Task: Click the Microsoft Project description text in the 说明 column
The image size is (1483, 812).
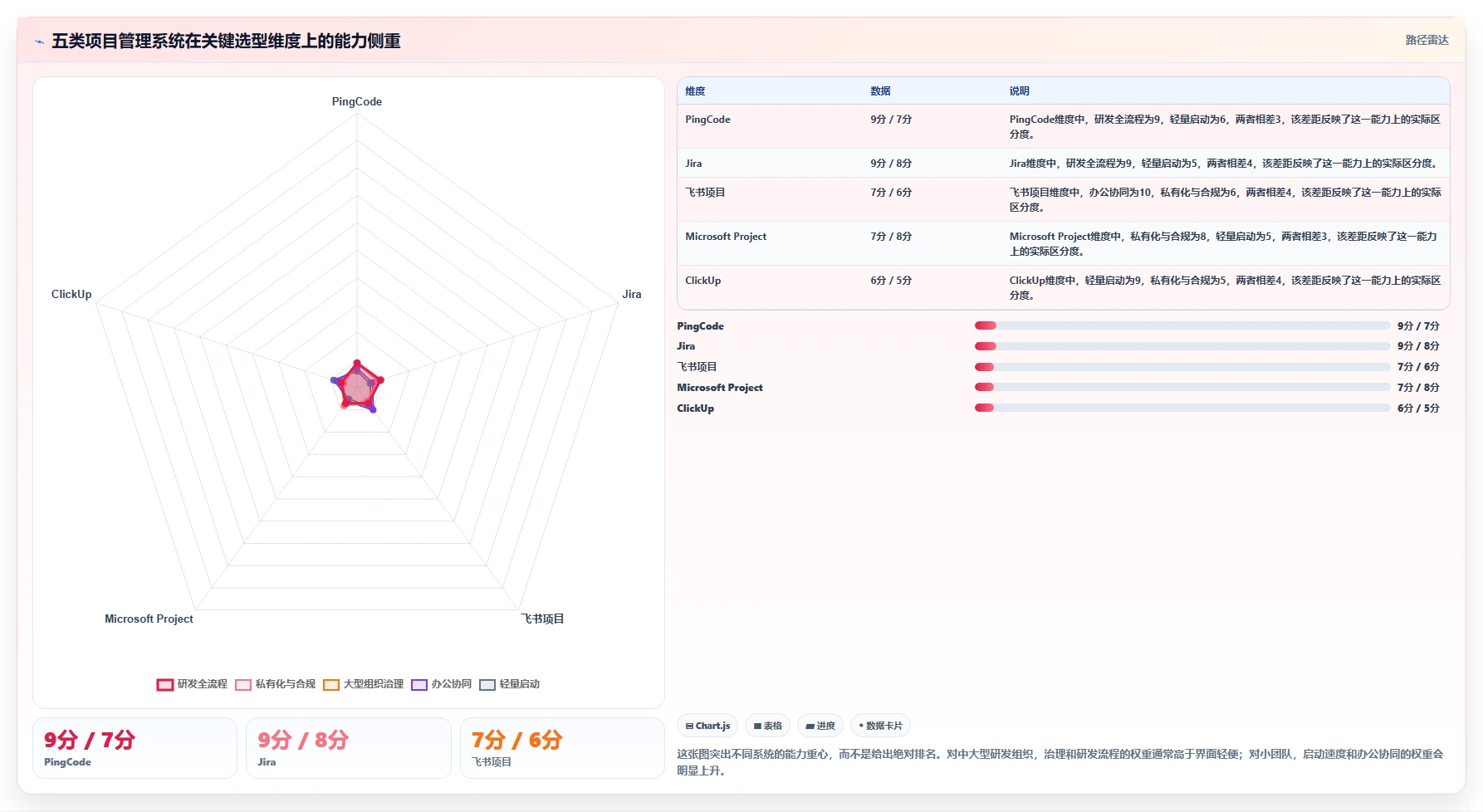Action: pyautogui.click(x=1225, y=244)
